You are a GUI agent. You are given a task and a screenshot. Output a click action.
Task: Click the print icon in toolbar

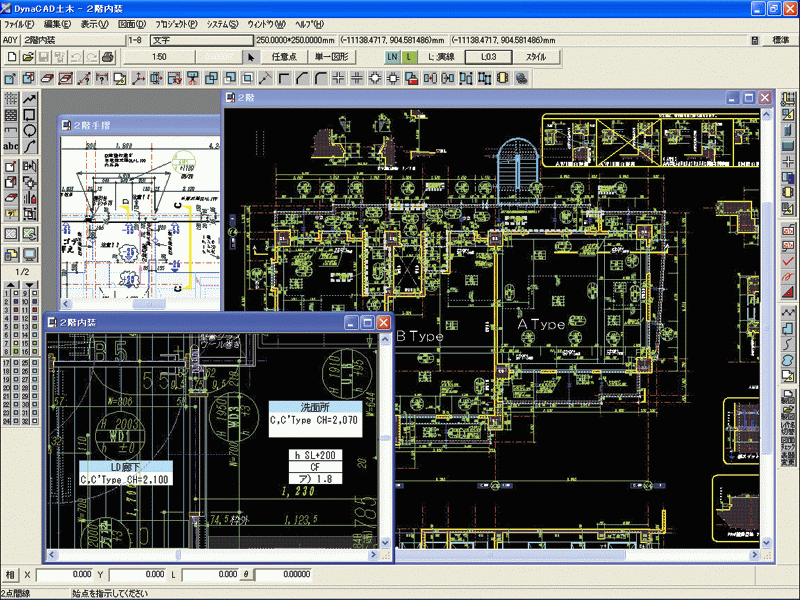107,58
